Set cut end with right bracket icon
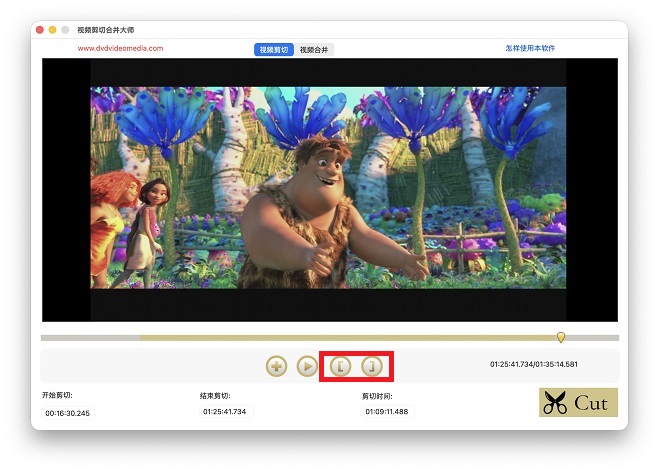This screenshot has height=471, width=659. click(372, 367)
